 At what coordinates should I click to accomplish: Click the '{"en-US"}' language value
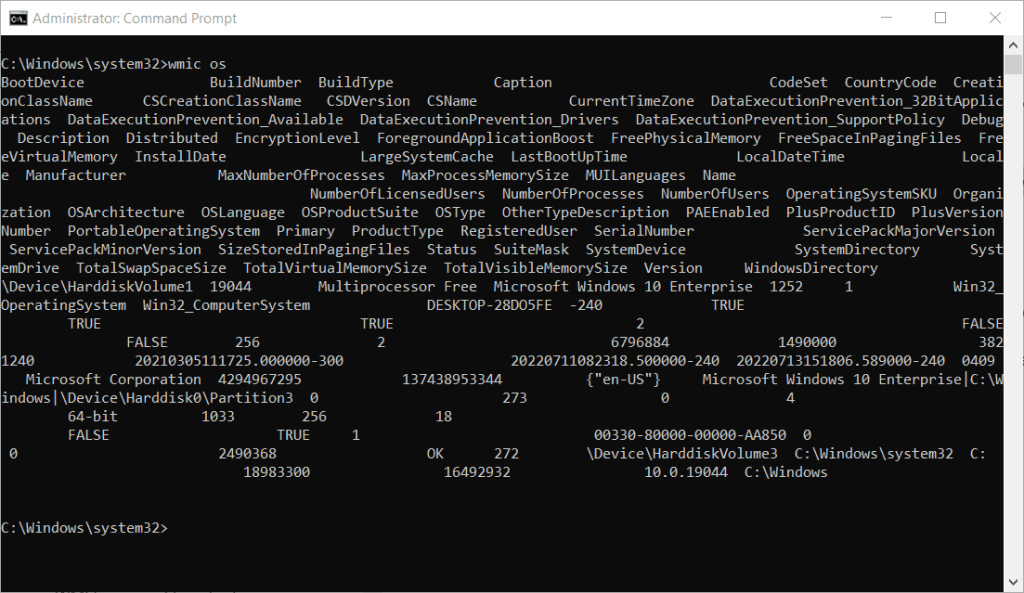pyautogui.click(x=623, y=380)
